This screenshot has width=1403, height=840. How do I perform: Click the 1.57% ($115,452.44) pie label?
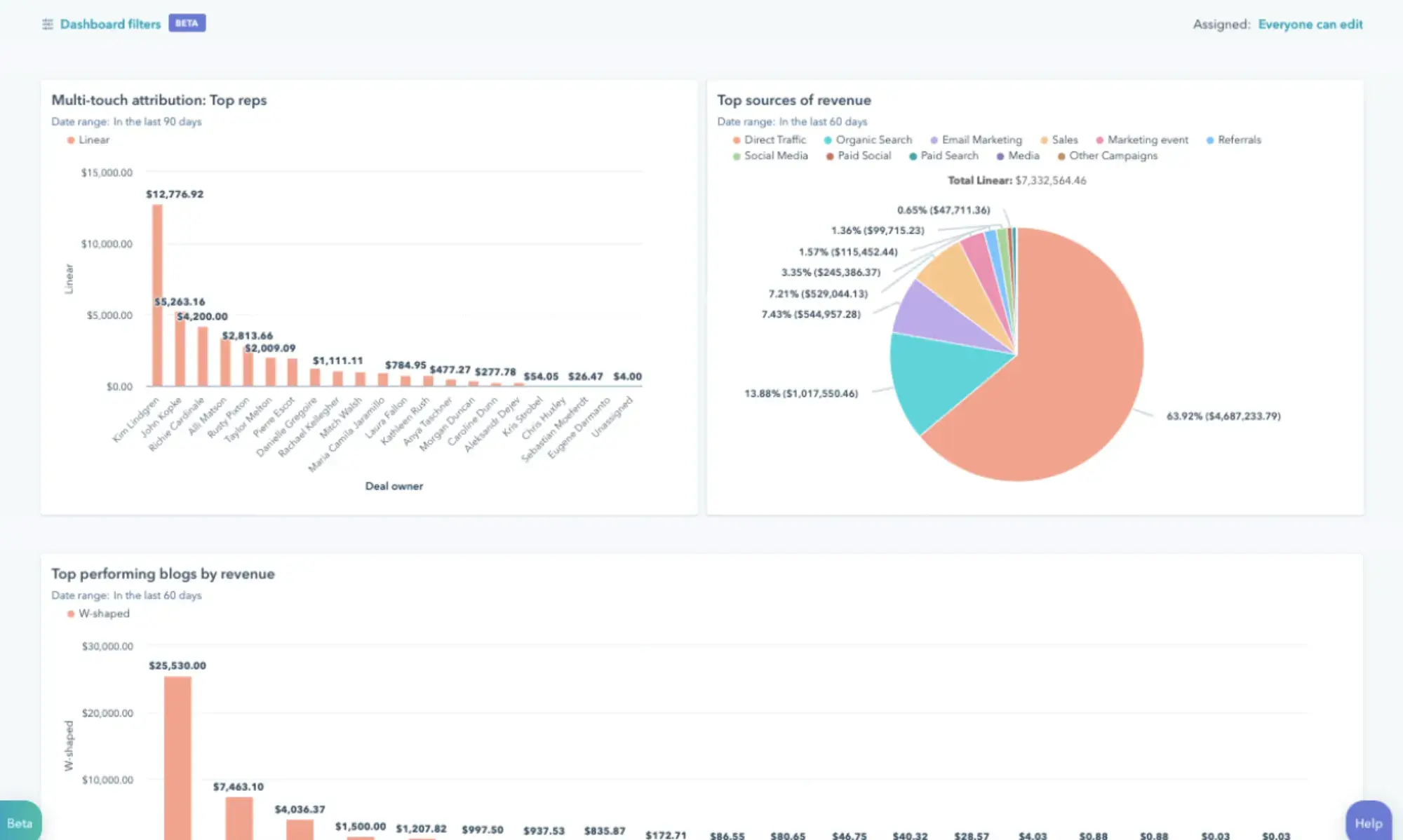[848, 252]
